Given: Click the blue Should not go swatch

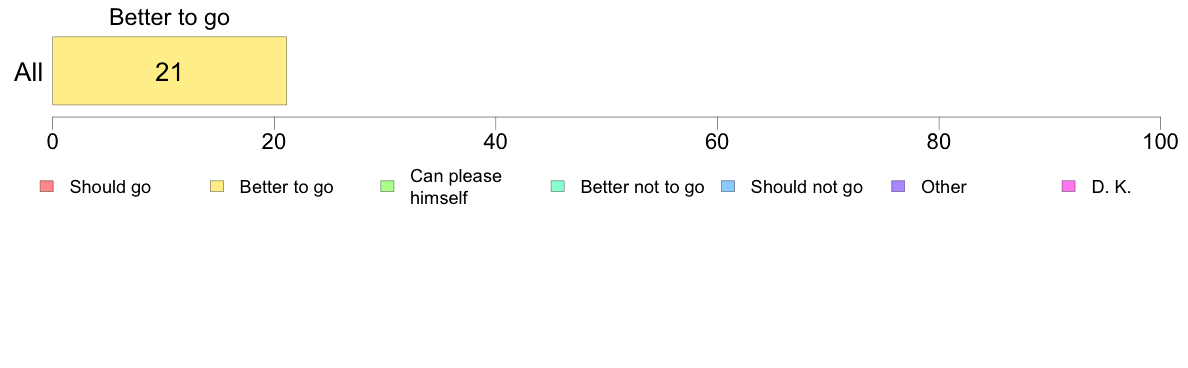Looking at the screenshot, I should tap(728, 186).
